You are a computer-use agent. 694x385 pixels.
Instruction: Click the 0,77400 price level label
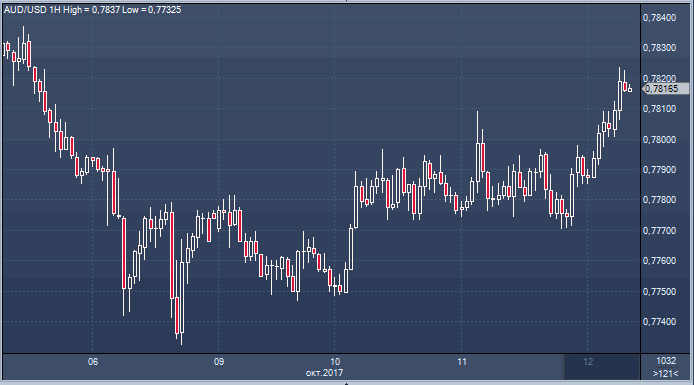(659, 322)
